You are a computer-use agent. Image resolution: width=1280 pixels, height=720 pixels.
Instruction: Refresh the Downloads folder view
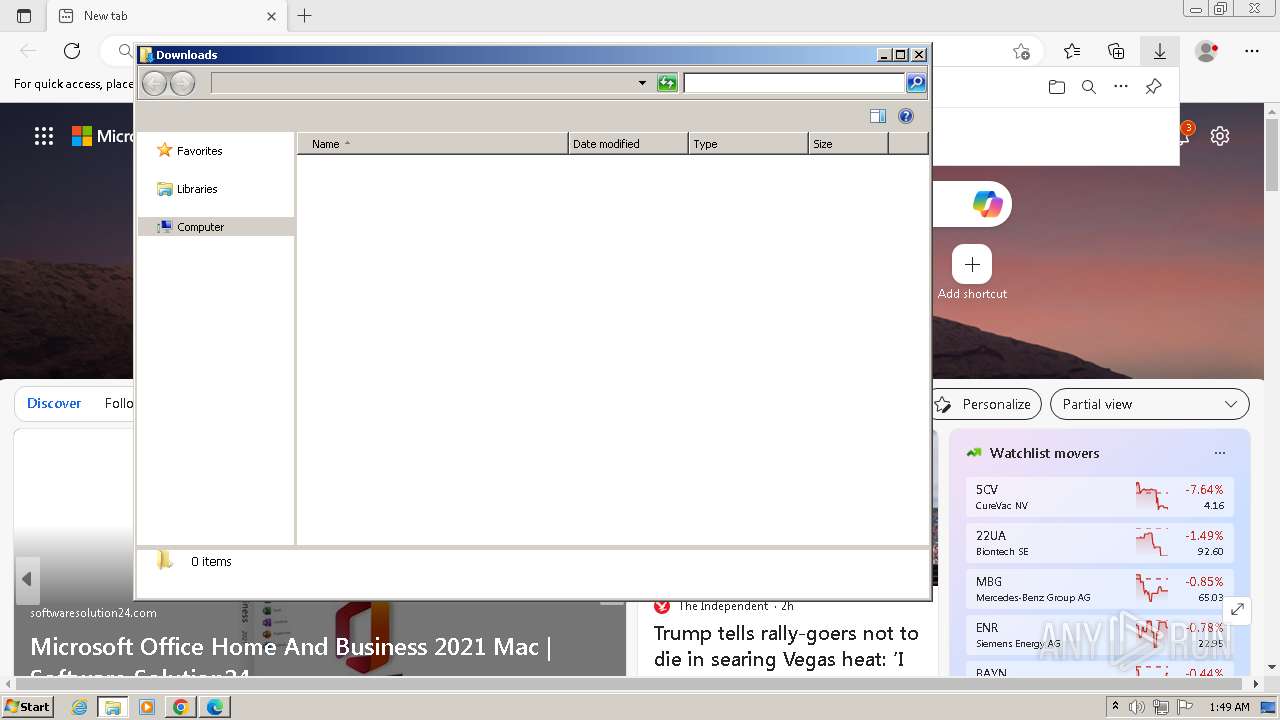coord(667,83)
